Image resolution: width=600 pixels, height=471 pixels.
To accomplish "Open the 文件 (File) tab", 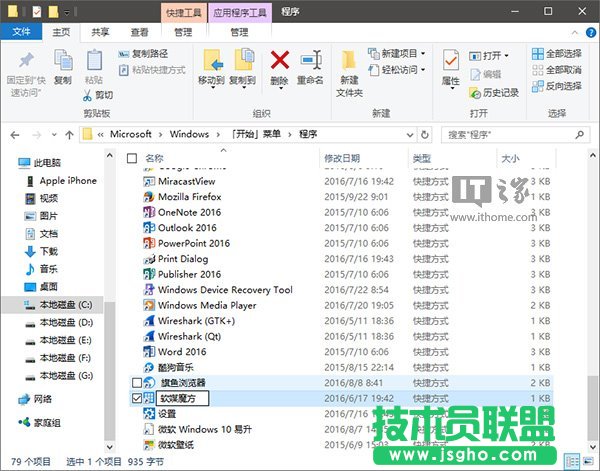I will tap(21, 32).
